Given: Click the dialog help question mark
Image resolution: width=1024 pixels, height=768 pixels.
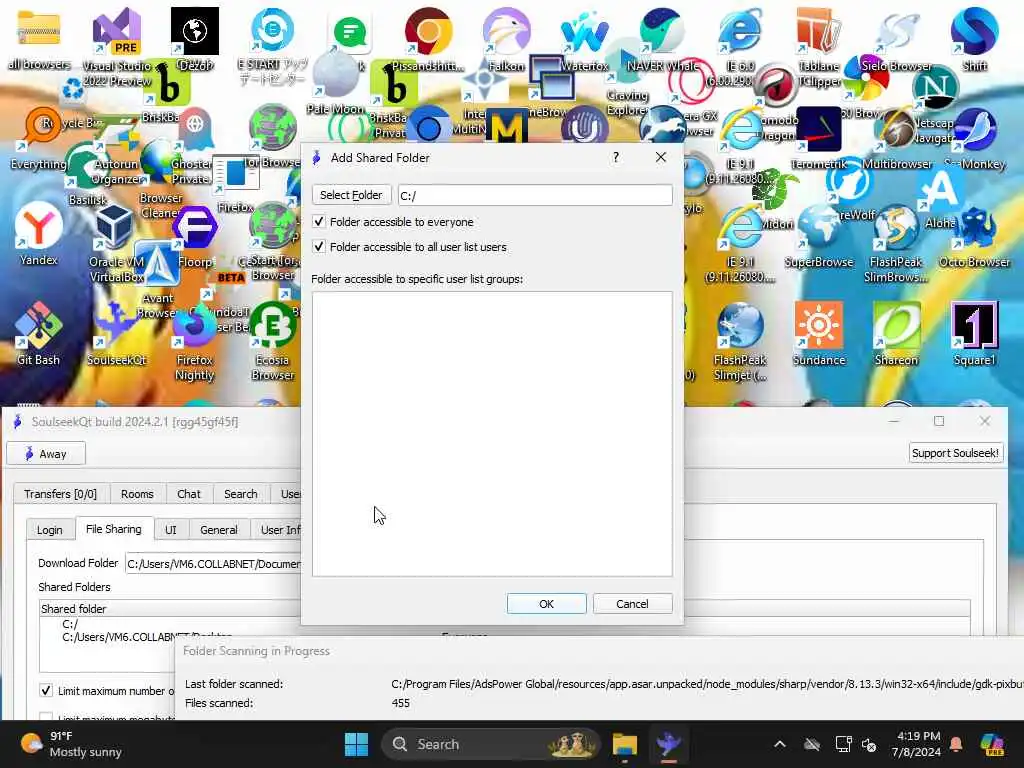Looking at the screenshot, I should [616, 157].
